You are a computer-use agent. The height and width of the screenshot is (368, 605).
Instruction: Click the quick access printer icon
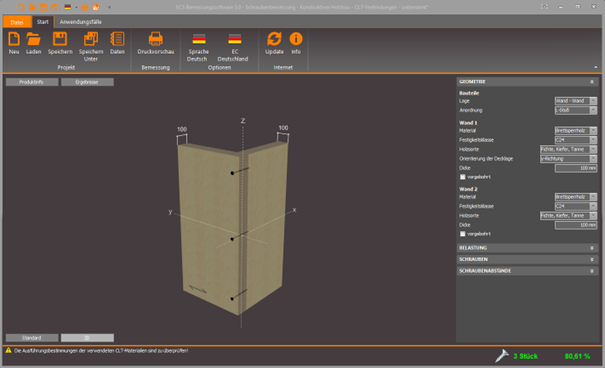pyautogui.click(x=84, y=7)
